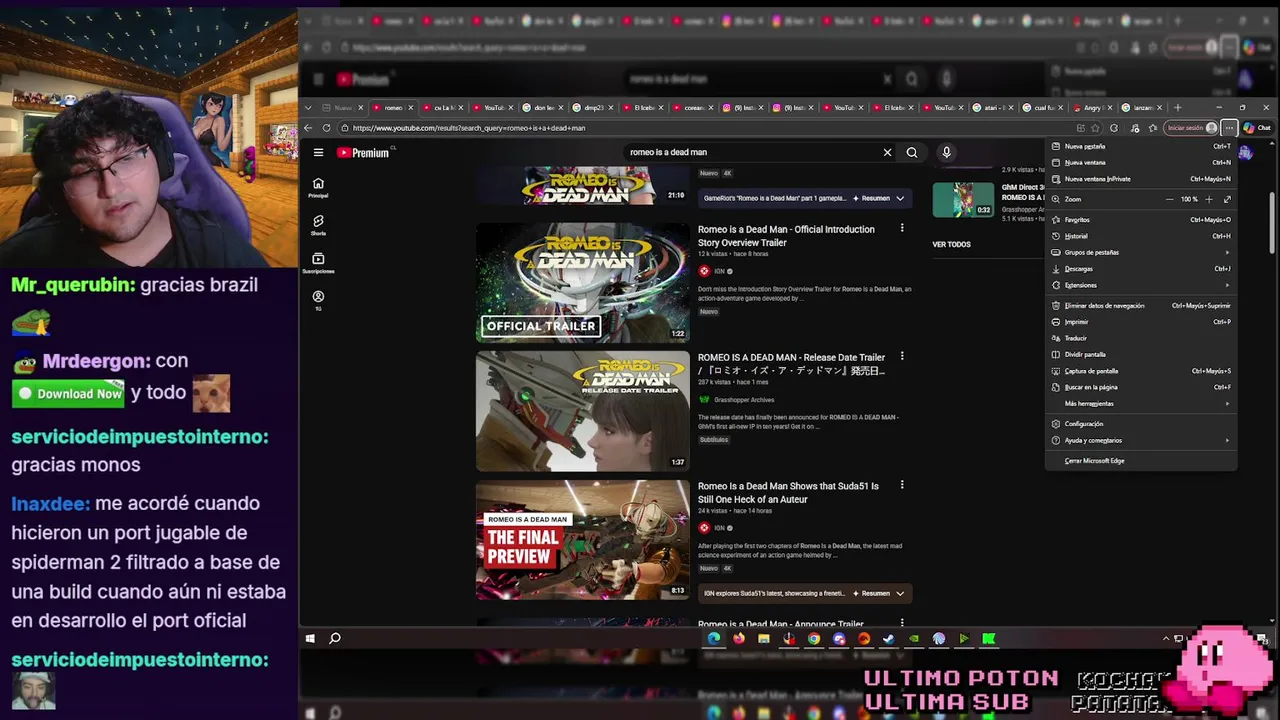Expand Extensiones submenu in Edge menu
1280x720 pixels.
click(1141, 285)
